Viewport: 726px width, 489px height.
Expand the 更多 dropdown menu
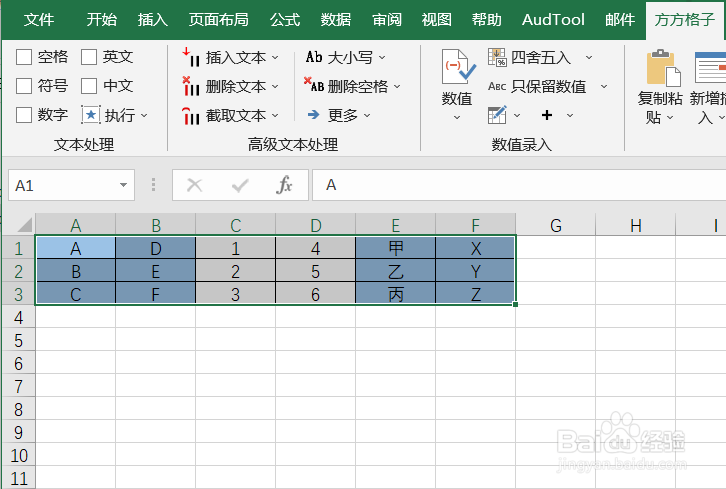pos(340,116)
